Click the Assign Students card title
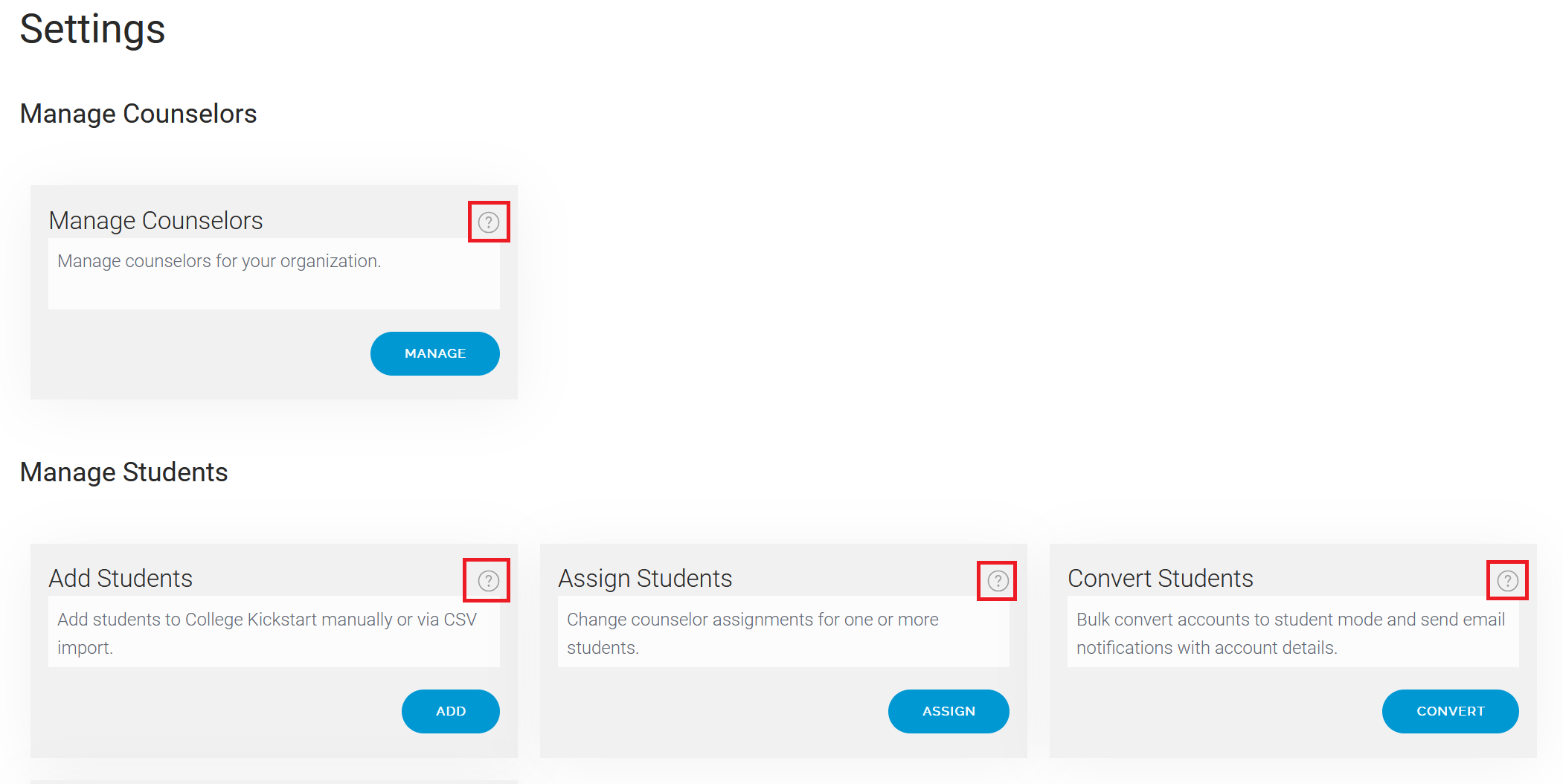 [x=645, y=579]
